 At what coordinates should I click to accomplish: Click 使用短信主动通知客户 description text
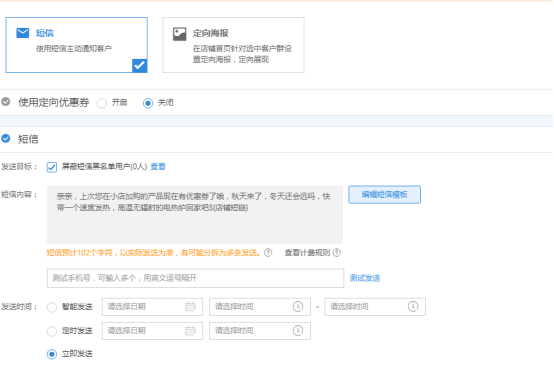[74, 48]
